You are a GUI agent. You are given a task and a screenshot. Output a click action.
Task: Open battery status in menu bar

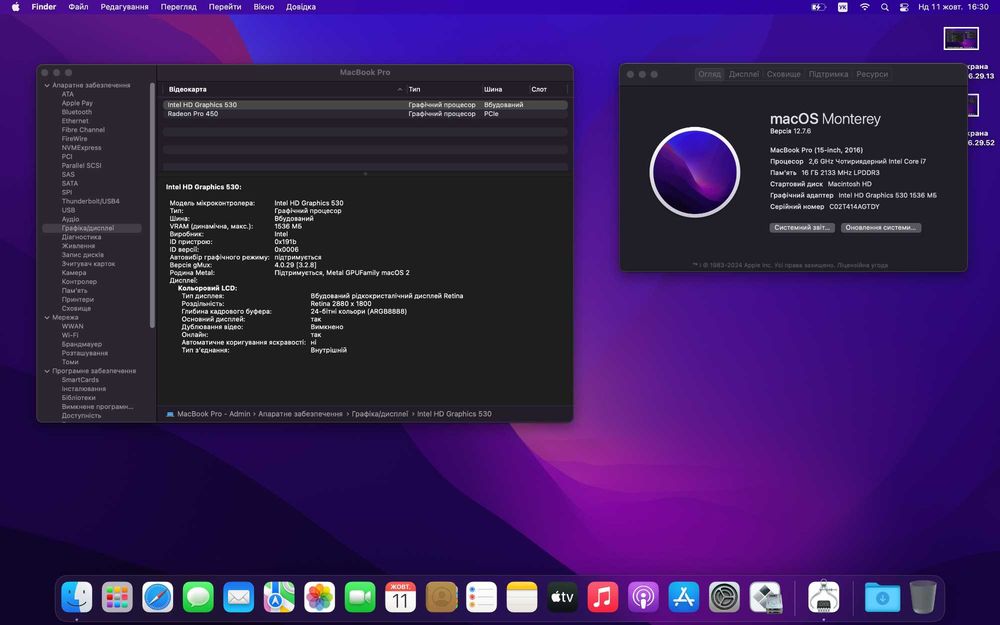pyautogui.click(x=818, y=7)
